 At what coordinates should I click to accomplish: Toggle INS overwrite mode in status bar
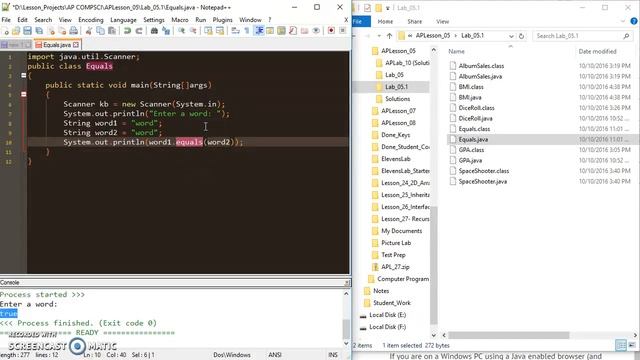[333, 355]
